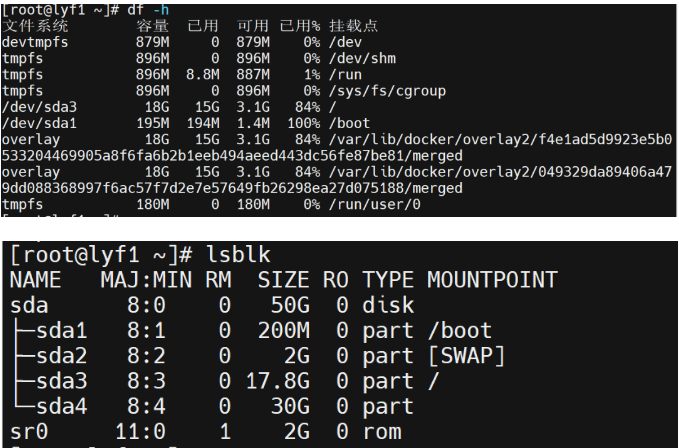Click the 8:3 device number
This screenshot has height=448, width=679.
click(146, 381)
